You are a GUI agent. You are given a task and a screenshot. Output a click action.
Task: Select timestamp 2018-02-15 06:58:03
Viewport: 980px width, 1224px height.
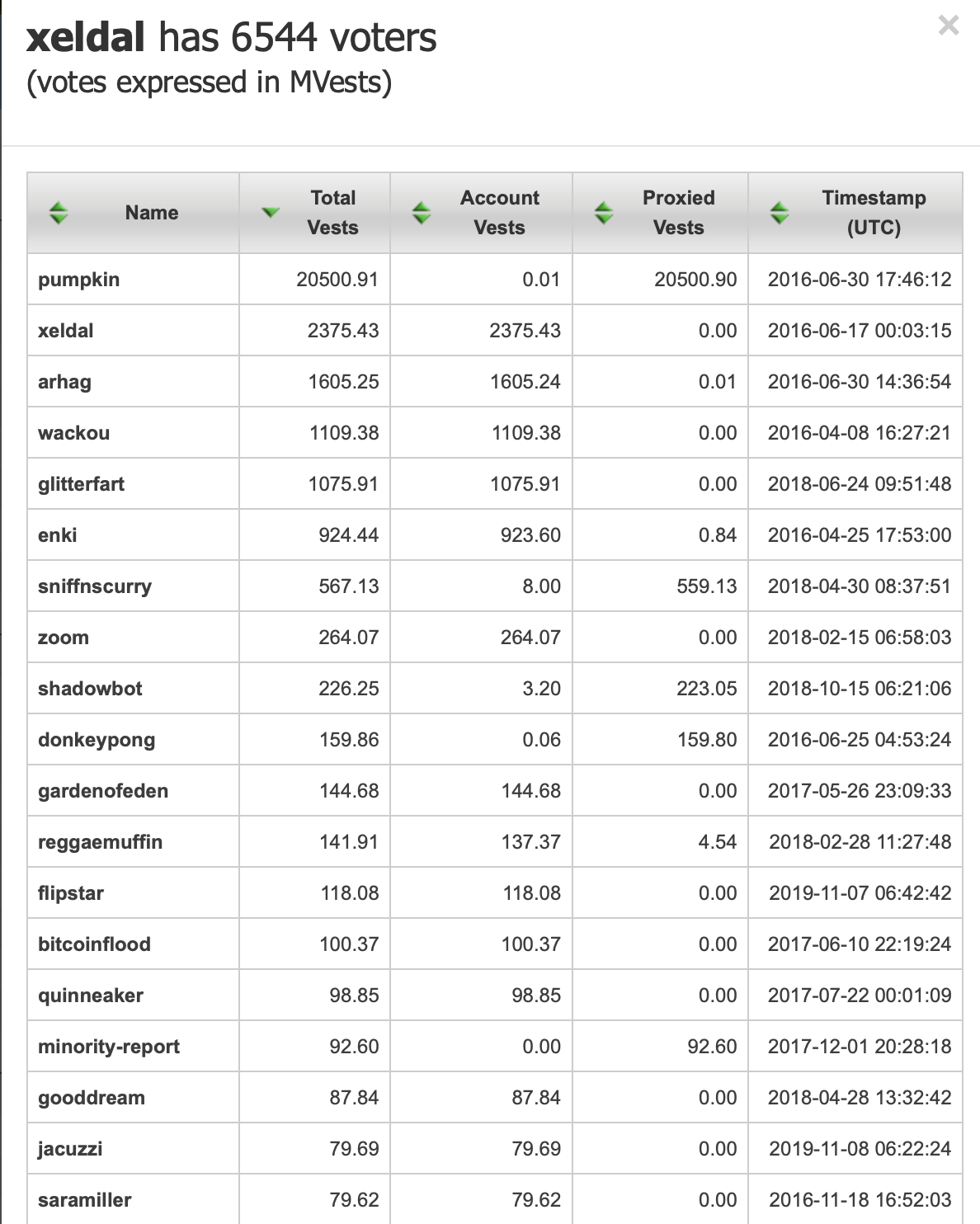pos(860,638)
